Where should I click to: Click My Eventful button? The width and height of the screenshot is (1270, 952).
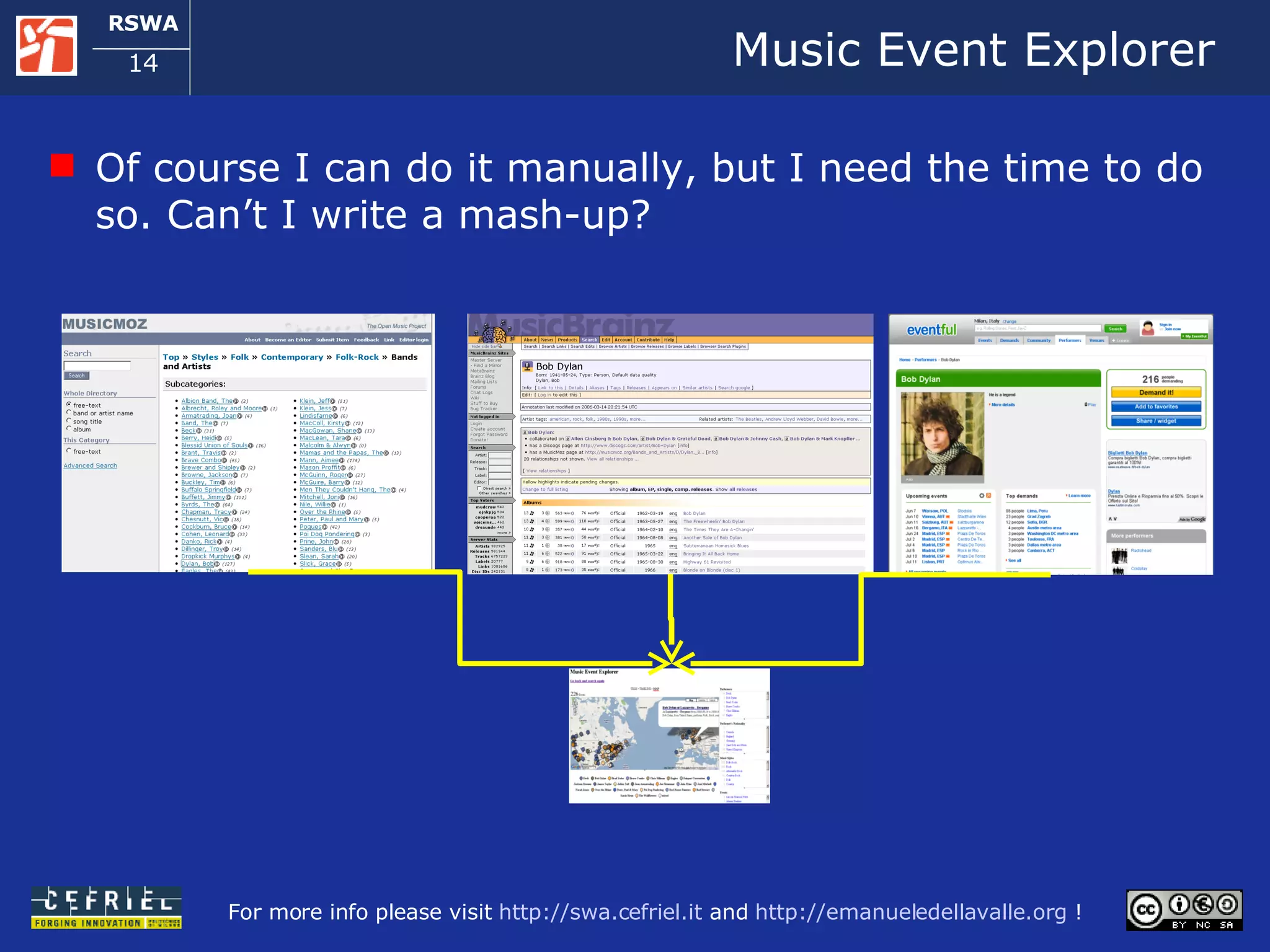point(1194,337)
